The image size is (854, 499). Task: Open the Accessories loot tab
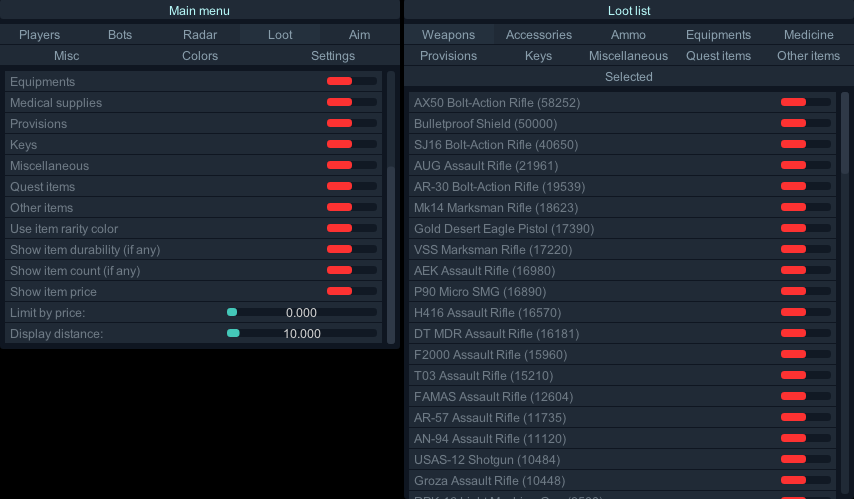(539, 35)
